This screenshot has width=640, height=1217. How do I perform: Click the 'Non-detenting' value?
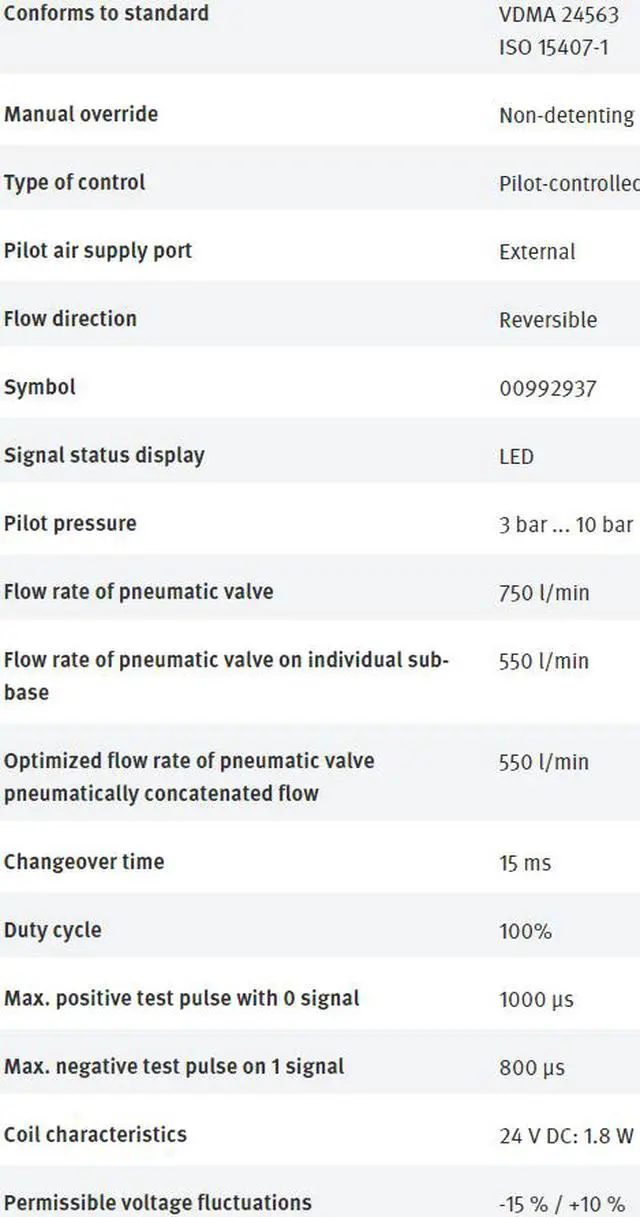566,116
